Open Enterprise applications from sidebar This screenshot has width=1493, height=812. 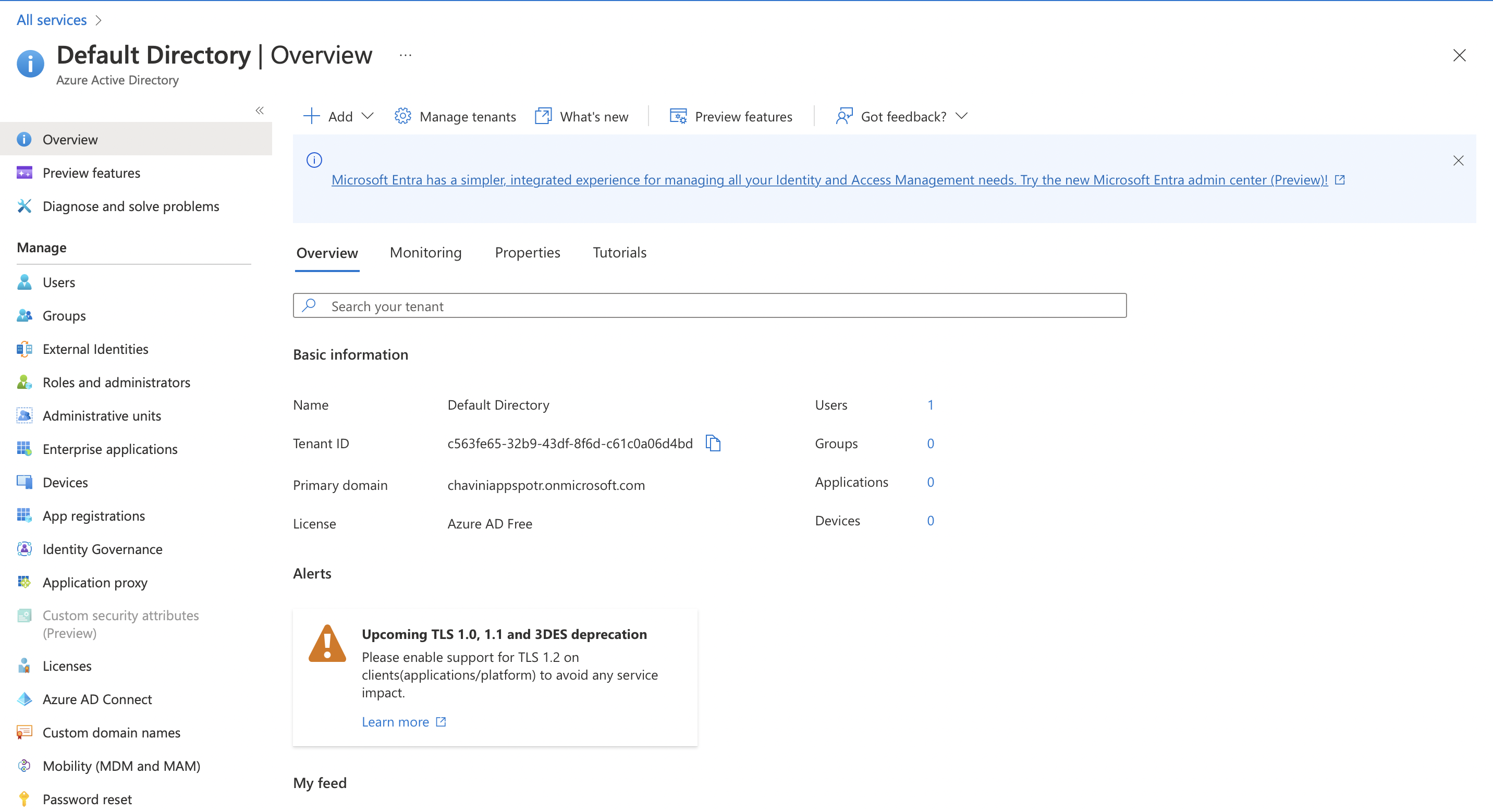(110, 449)
